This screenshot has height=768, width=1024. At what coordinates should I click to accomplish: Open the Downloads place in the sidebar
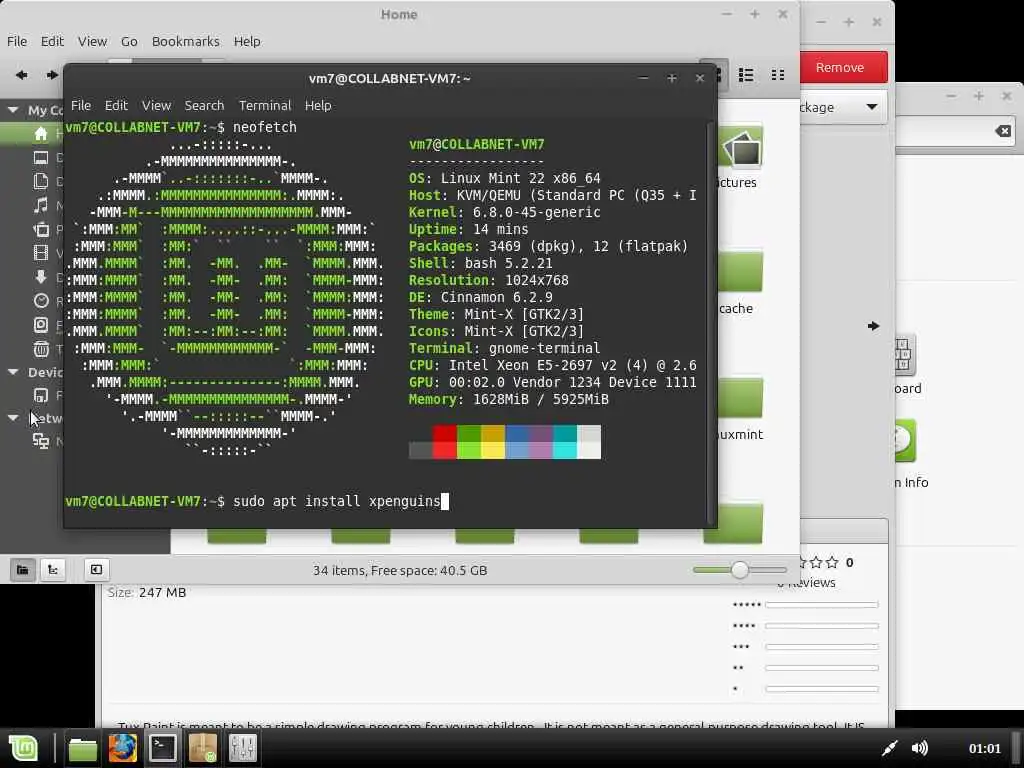40,277
